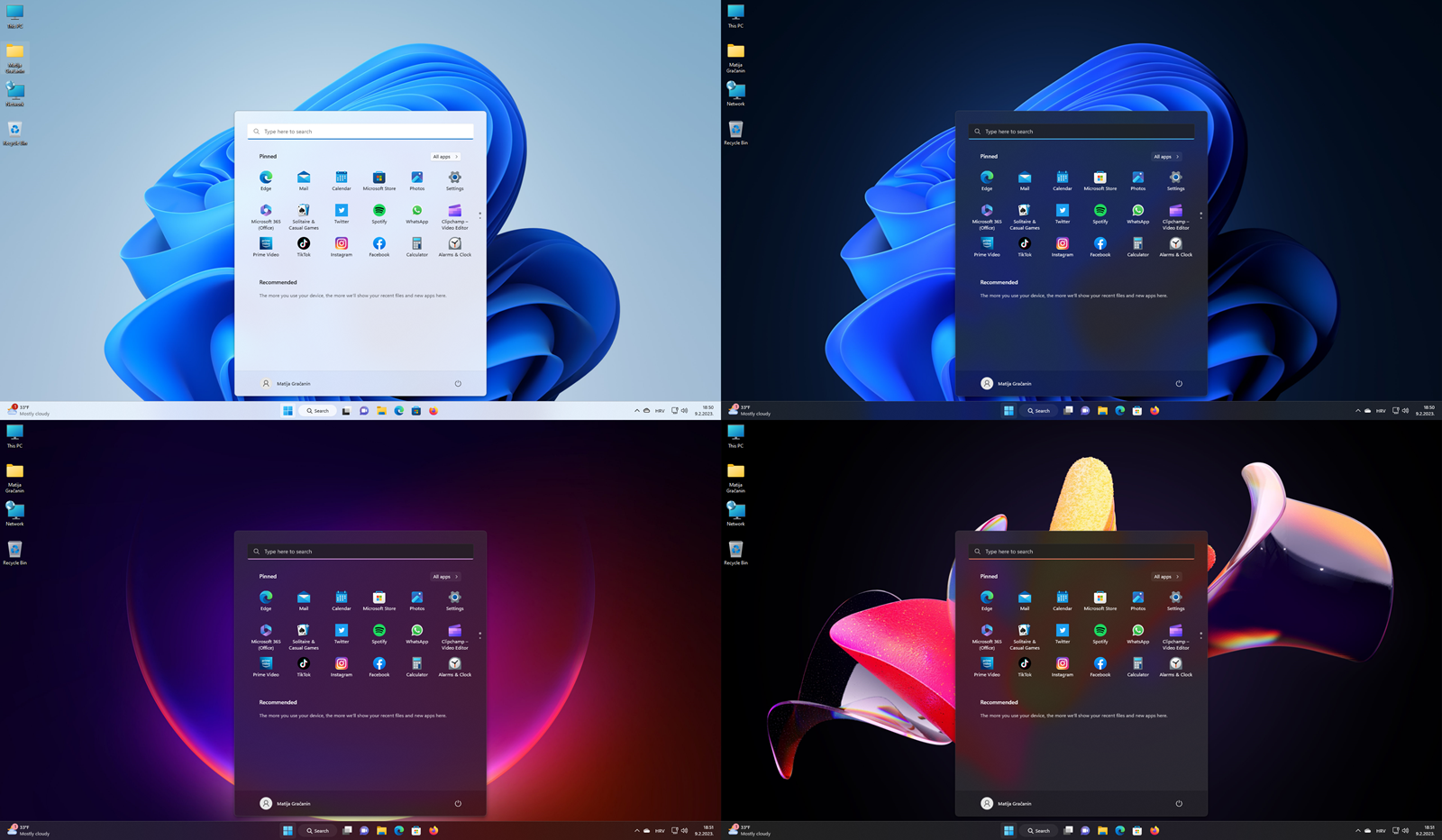Viewport: 1442px width, 840px height.
Task: Open the Chat icon on the purple glow taskbar
Action: [x=364, y=830]
